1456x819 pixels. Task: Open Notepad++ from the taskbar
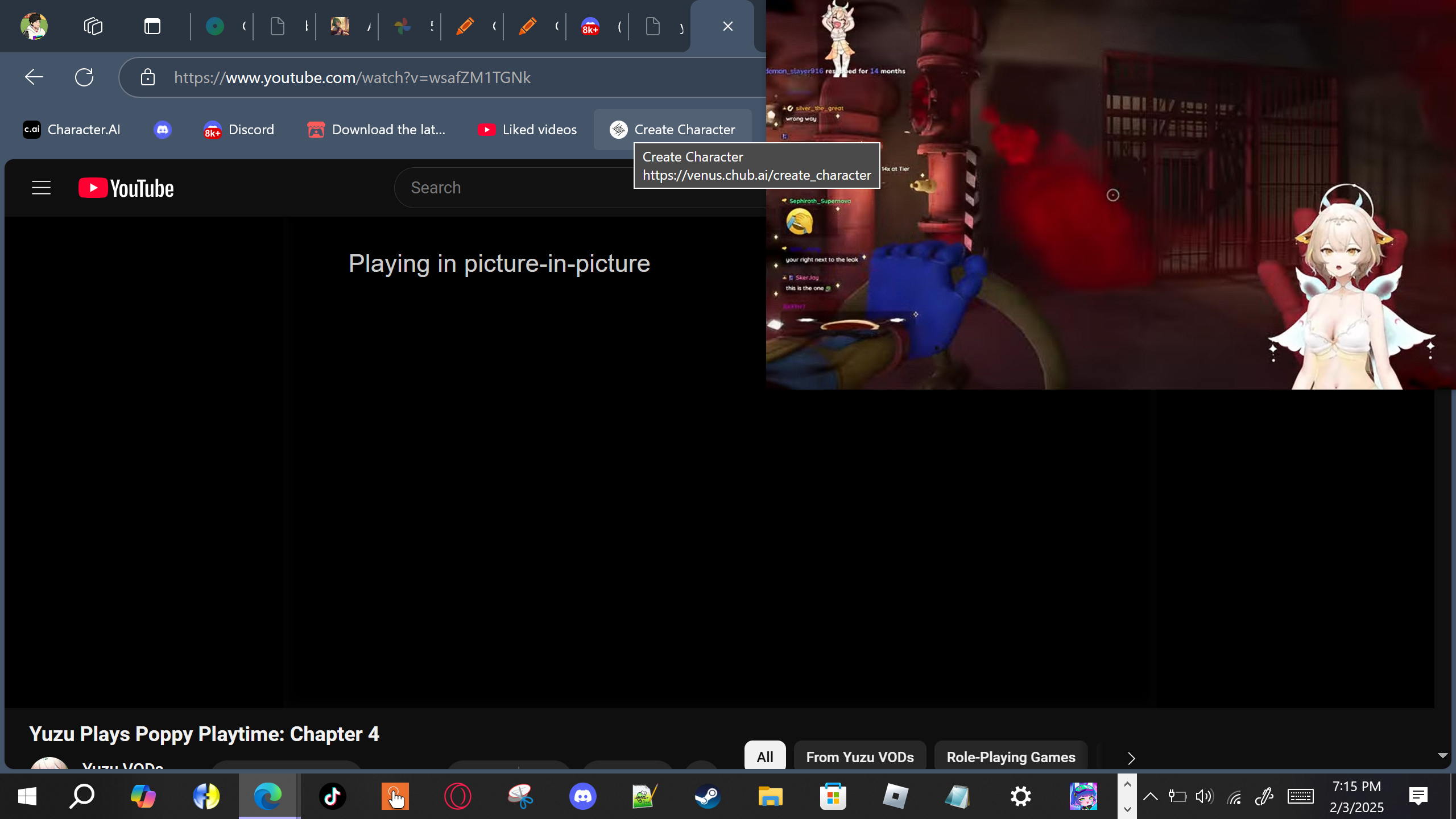pos(645,796)
